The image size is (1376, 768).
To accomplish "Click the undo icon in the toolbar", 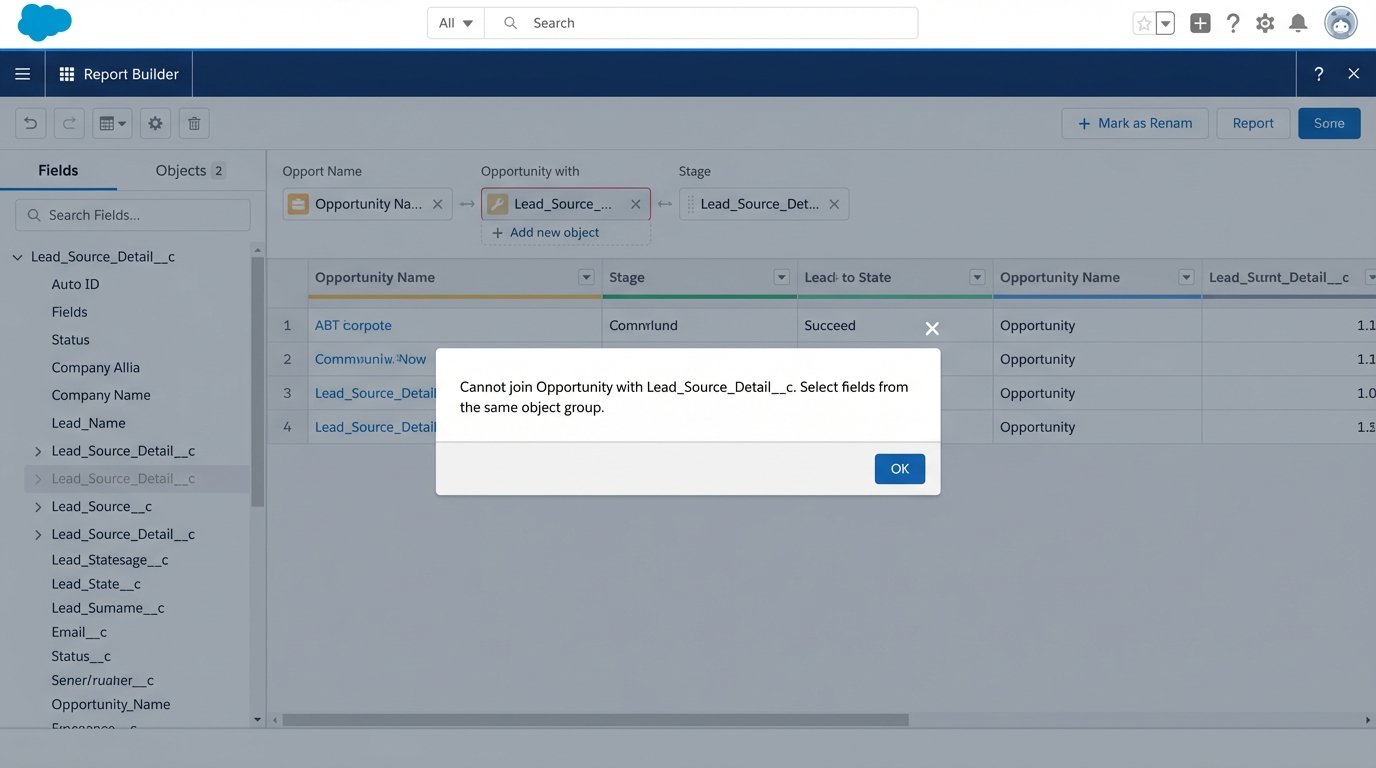I will point(30,122).
